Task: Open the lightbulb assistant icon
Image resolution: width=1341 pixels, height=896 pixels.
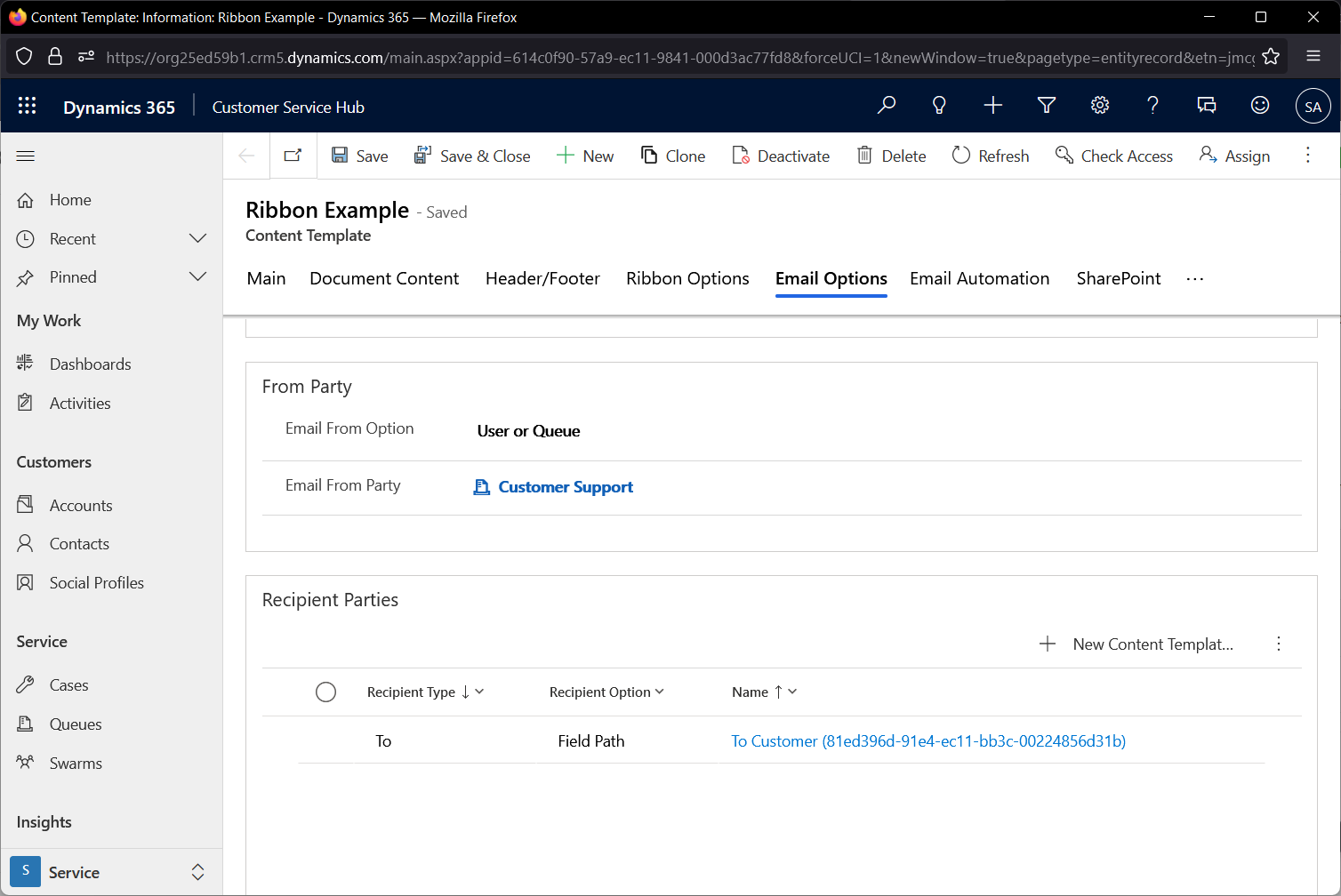Action: tap(939, 106)
